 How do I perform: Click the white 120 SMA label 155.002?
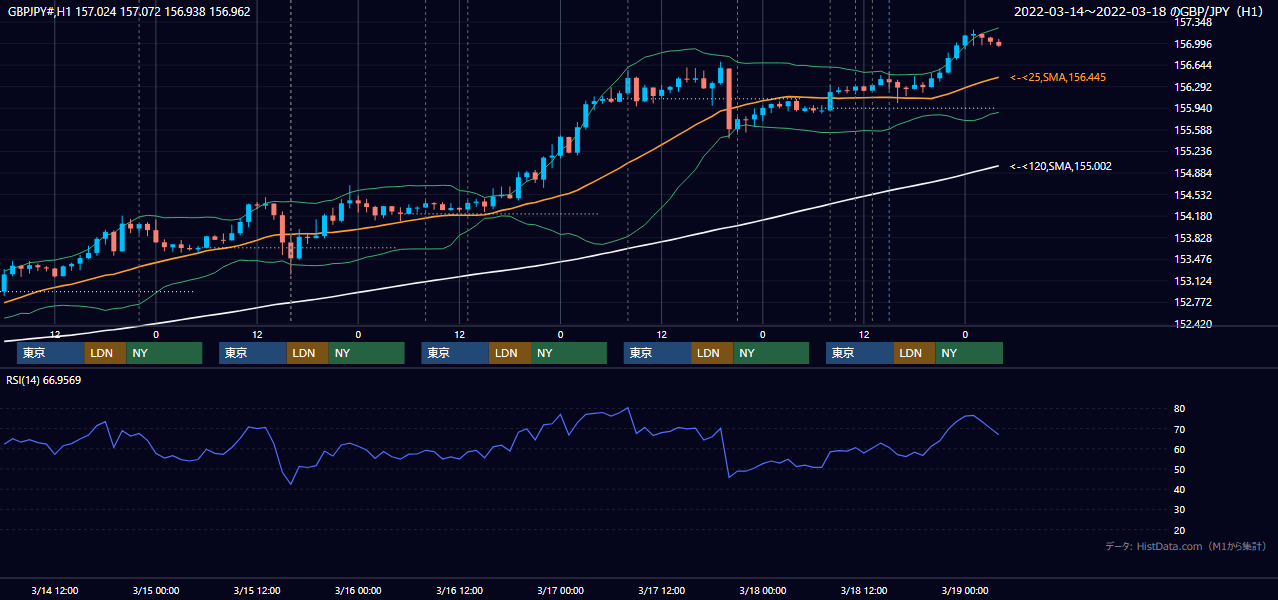1060,166
